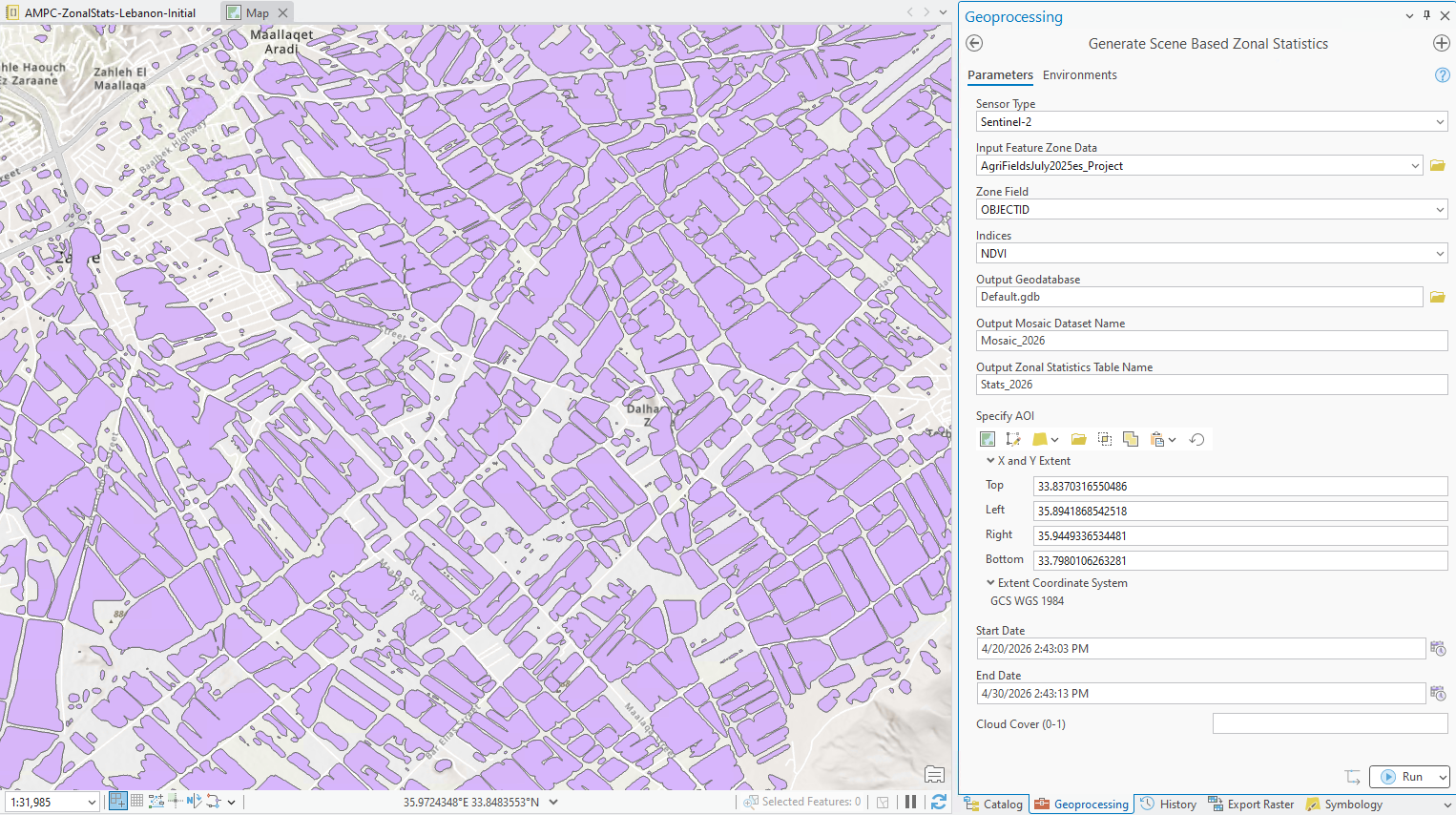The height and width of the screenshot is (815, 1456).
Task: Open the Run button dropdown arrow
Action: click(1443, 777)
